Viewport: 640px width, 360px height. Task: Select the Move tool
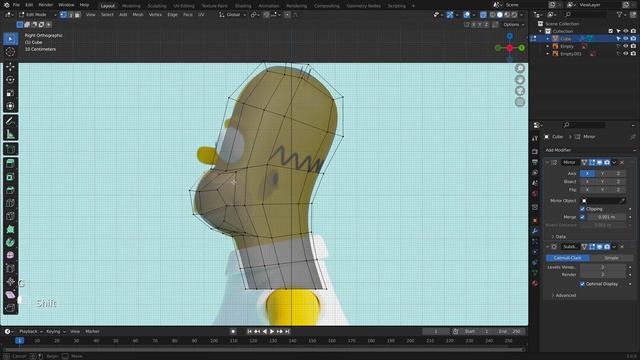(10, 67)
